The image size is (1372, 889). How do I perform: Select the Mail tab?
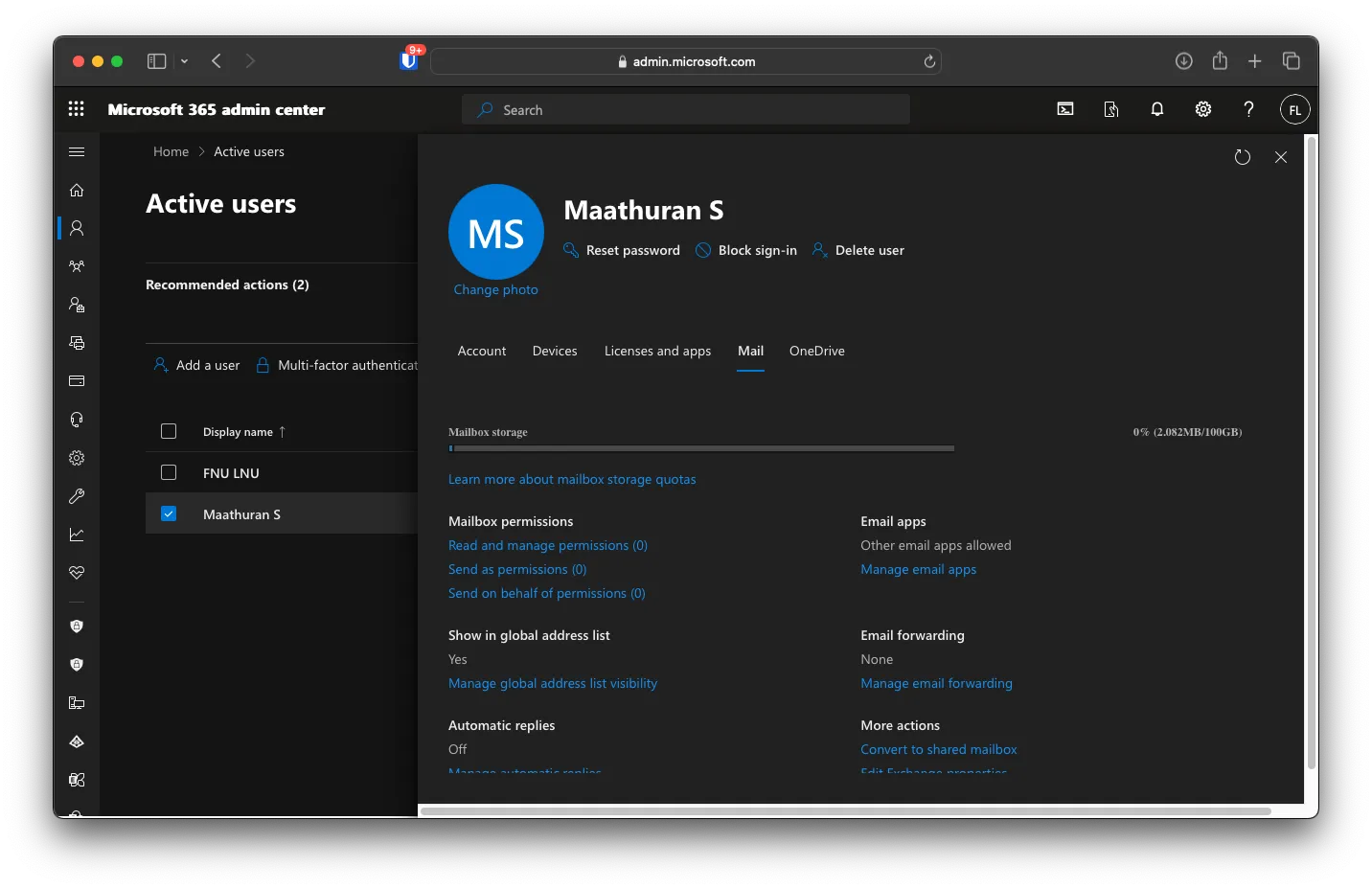[x=750, y=351]
